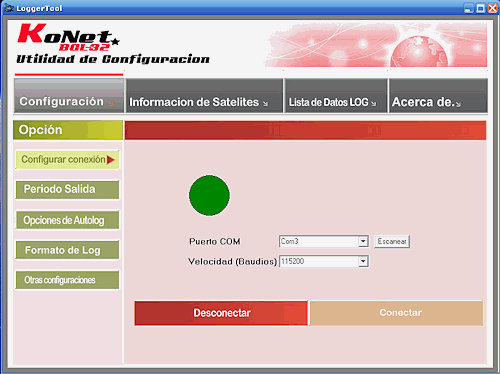Click the Utilidad de Configuracion title

113,59
